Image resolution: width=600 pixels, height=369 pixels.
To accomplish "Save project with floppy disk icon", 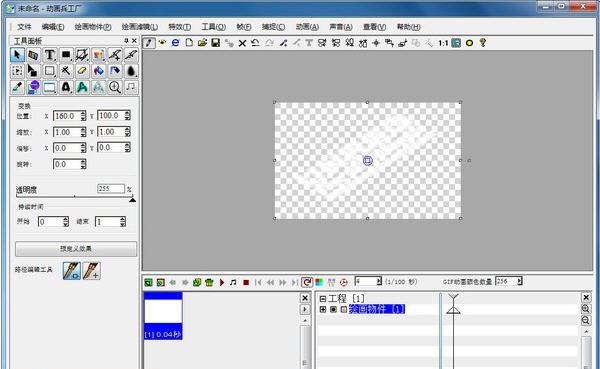I will (215, 42).
